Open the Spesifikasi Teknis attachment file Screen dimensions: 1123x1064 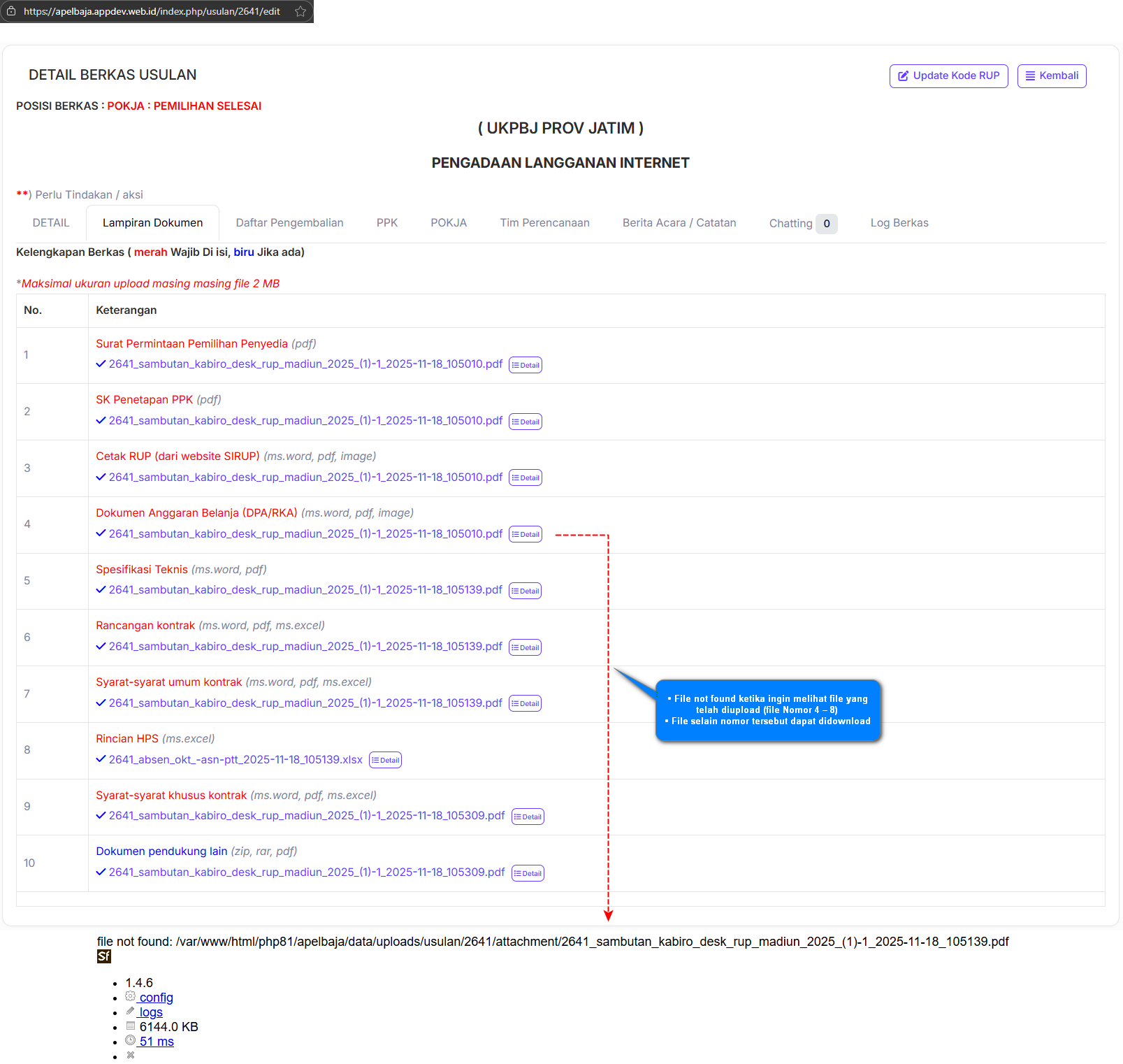pyautogui.click(x=305, y=590)
